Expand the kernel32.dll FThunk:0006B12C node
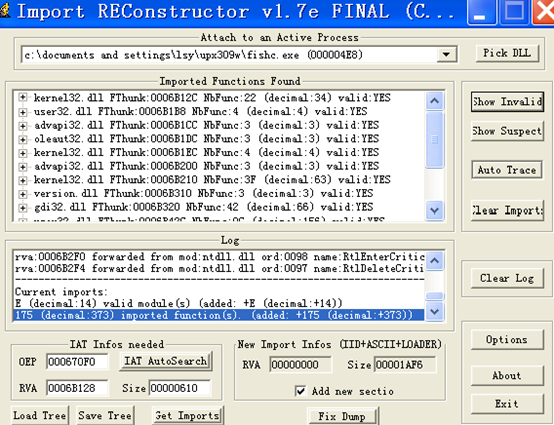The height and width of the screenshot is (425, 554). [x=23, y=98]
